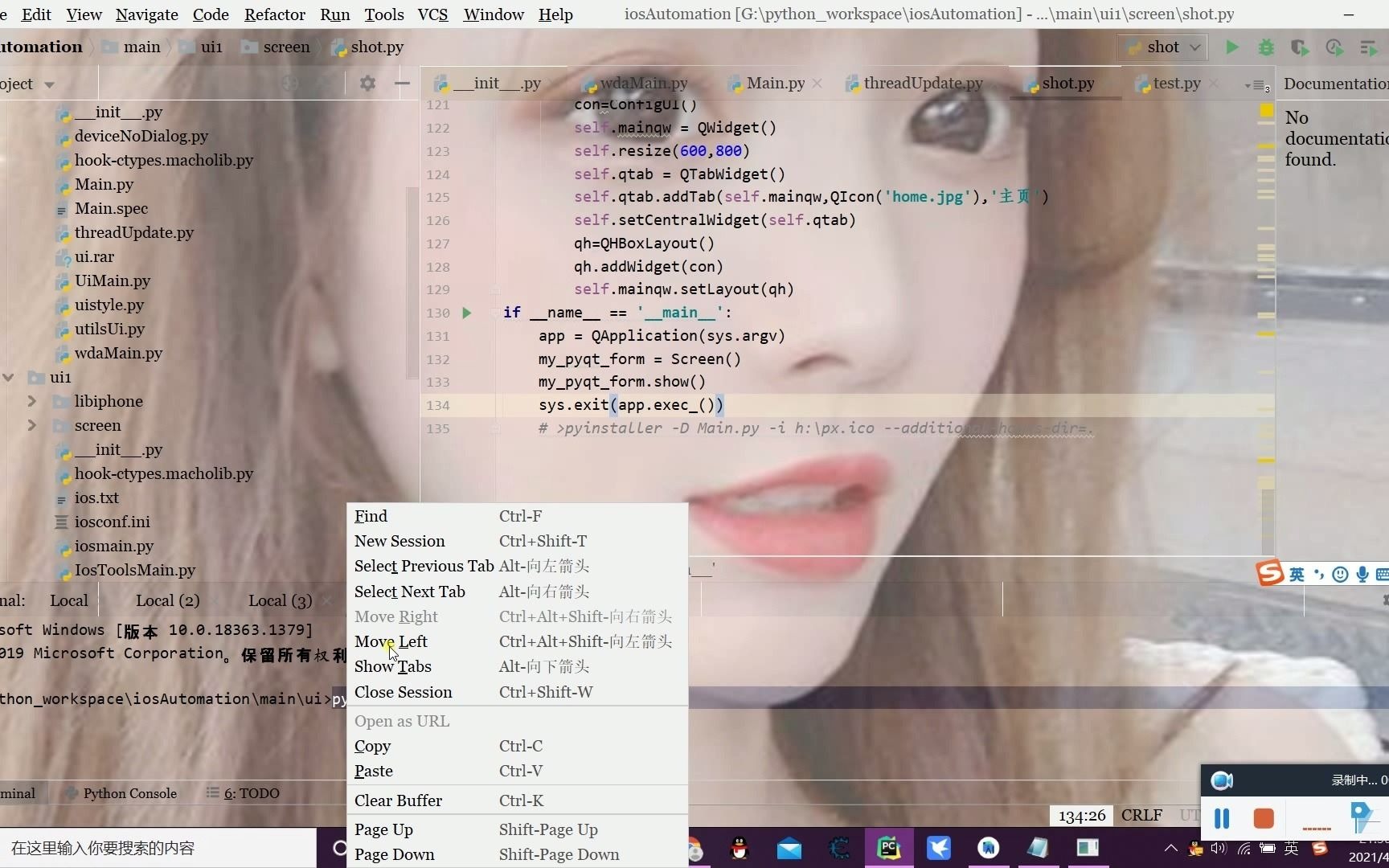The width and height of the screenshot is (1389, 868).
Task: Expand the screen folder
Action: 32,425
